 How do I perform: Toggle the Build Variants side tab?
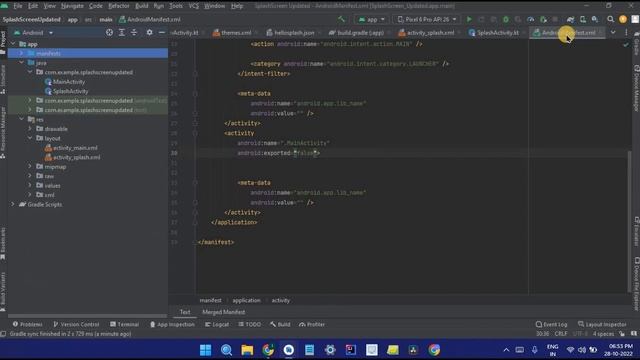pos(3,292)
